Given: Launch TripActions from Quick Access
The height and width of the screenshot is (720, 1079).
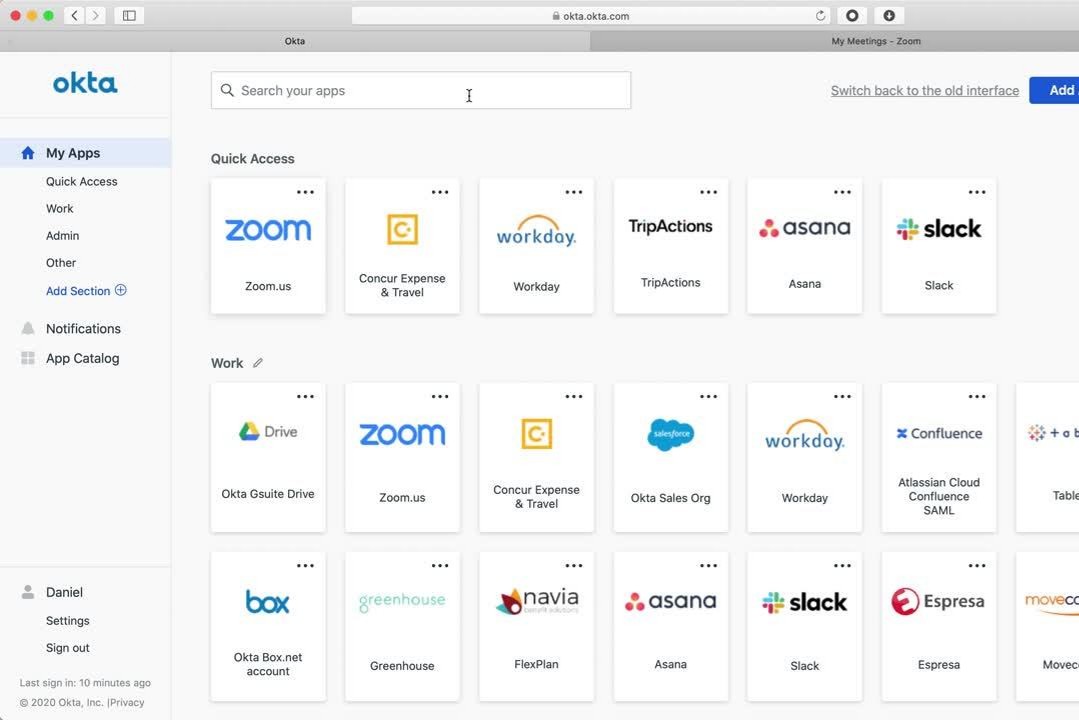Looking at the screenshot, I should [670, 246].
